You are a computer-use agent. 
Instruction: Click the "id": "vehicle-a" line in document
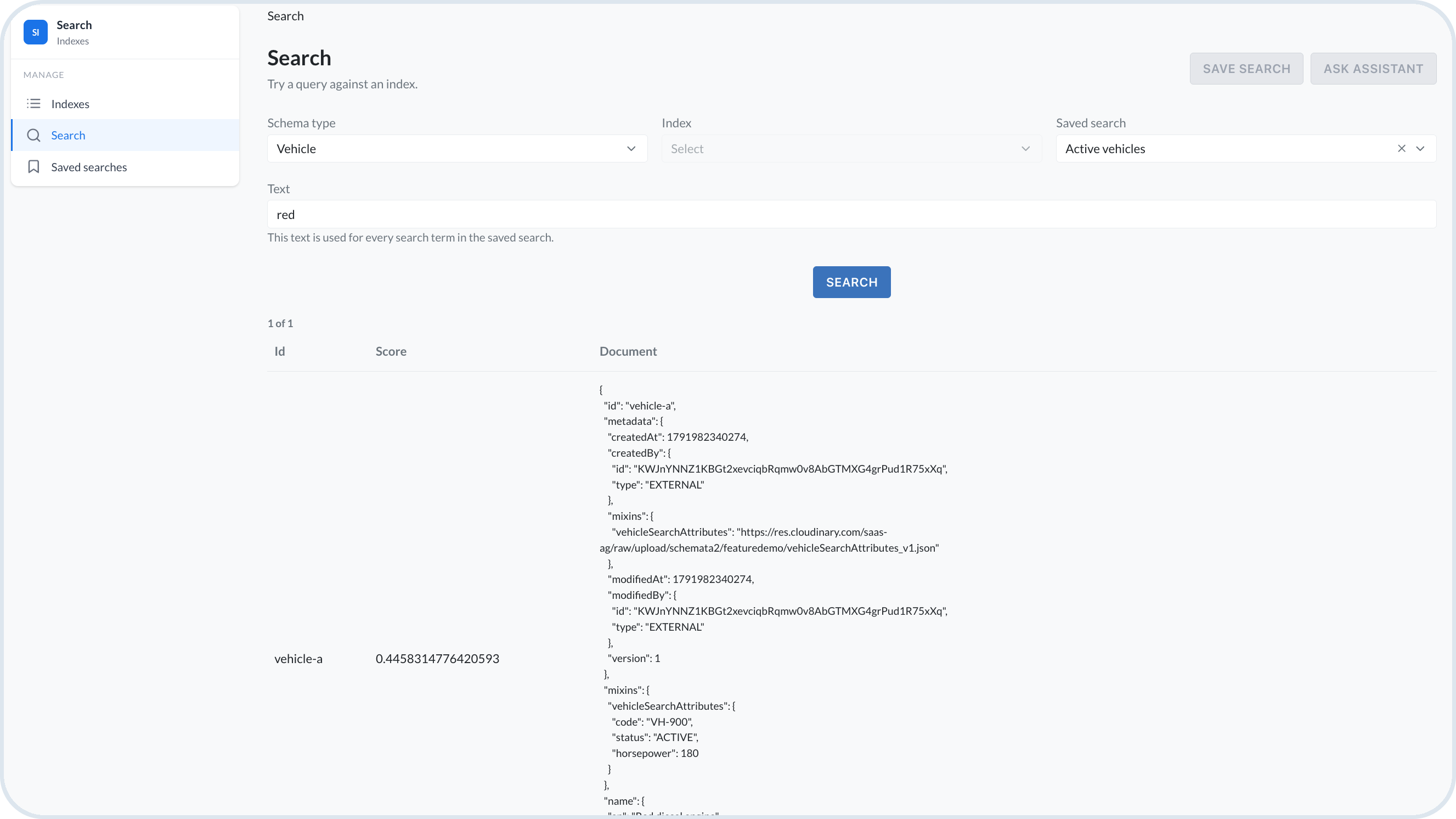(640, 406)
